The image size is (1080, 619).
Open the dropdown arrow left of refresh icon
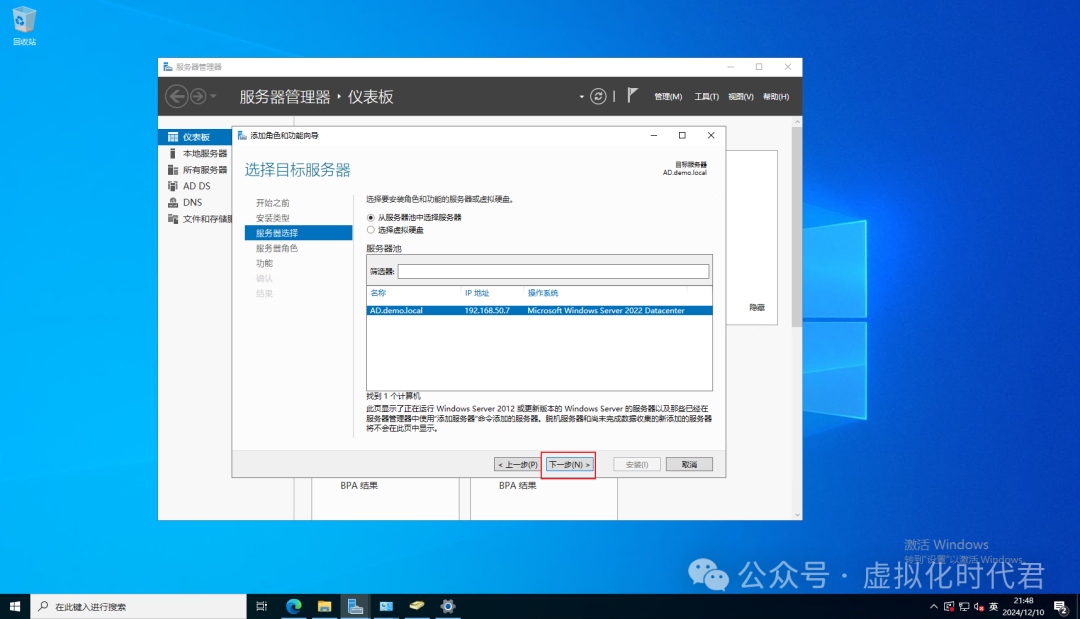tap(581, 97)
